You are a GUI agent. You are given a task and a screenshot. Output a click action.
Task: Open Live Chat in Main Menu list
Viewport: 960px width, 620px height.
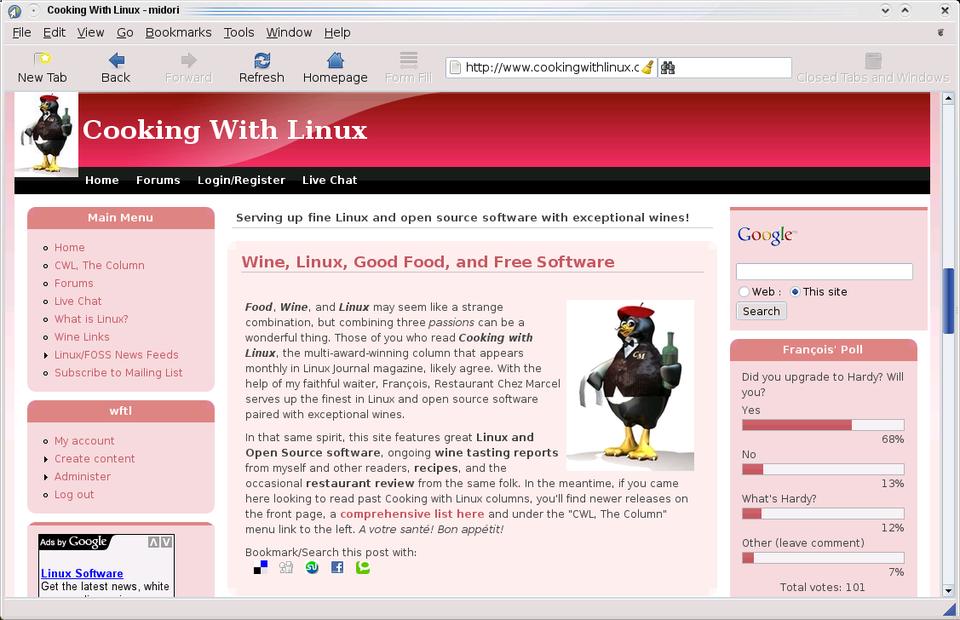click(78, 301)
